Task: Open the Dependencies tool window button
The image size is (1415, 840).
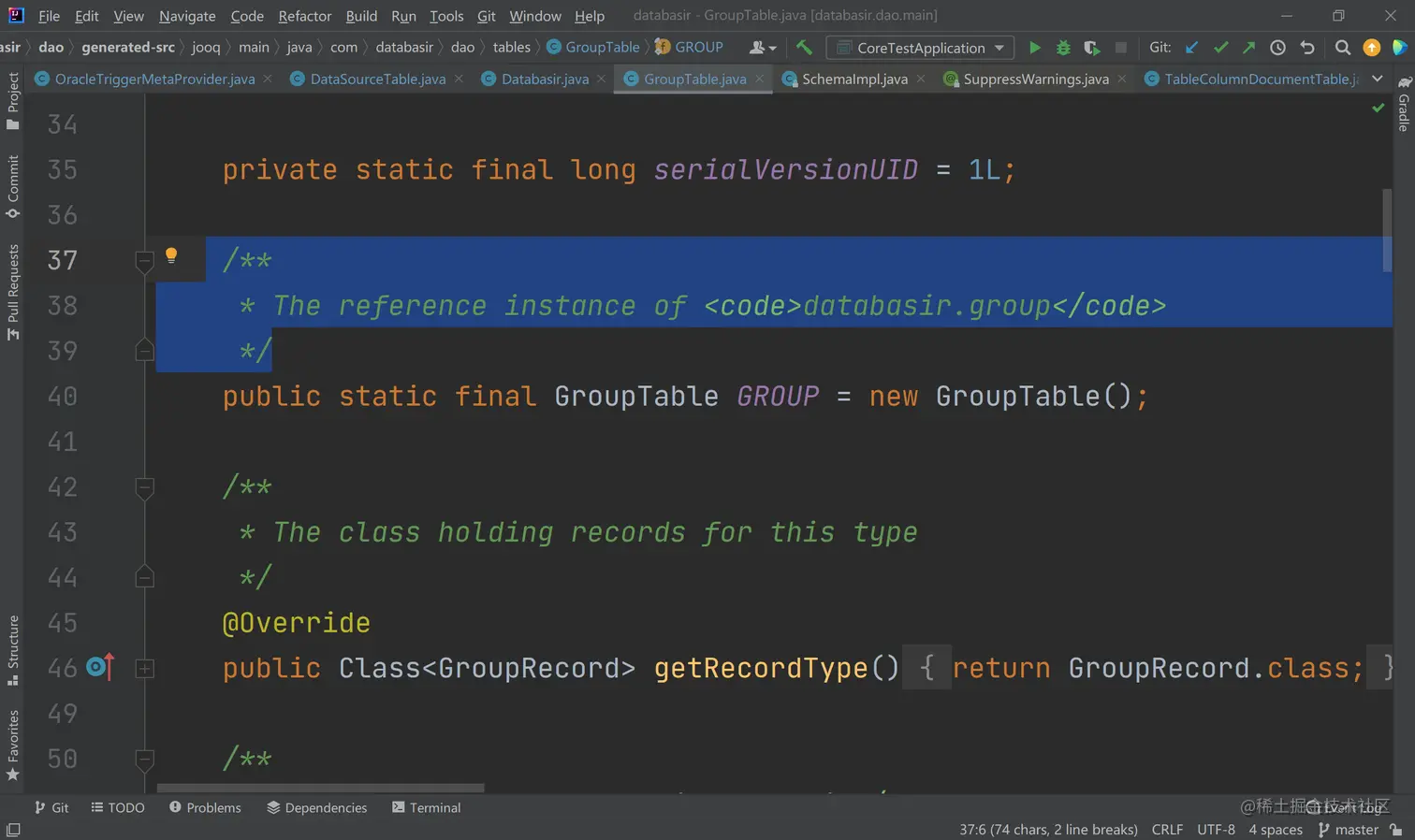Action: (x=317, y=807)
